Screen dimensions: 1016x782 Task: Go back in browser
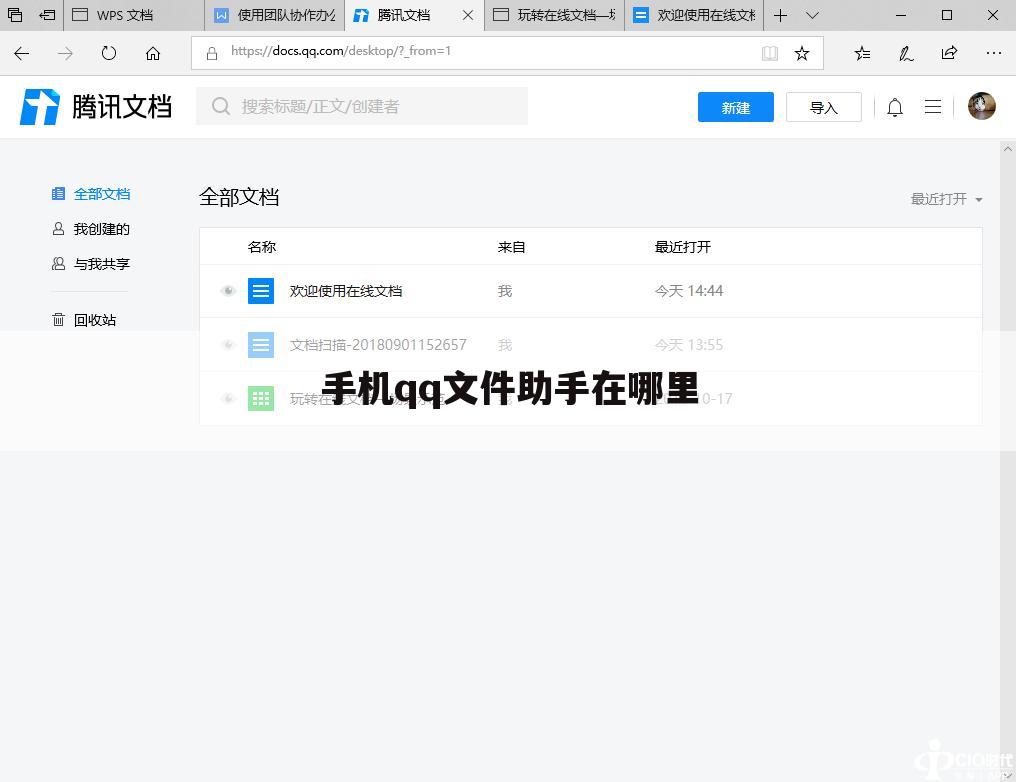(22, 53)
